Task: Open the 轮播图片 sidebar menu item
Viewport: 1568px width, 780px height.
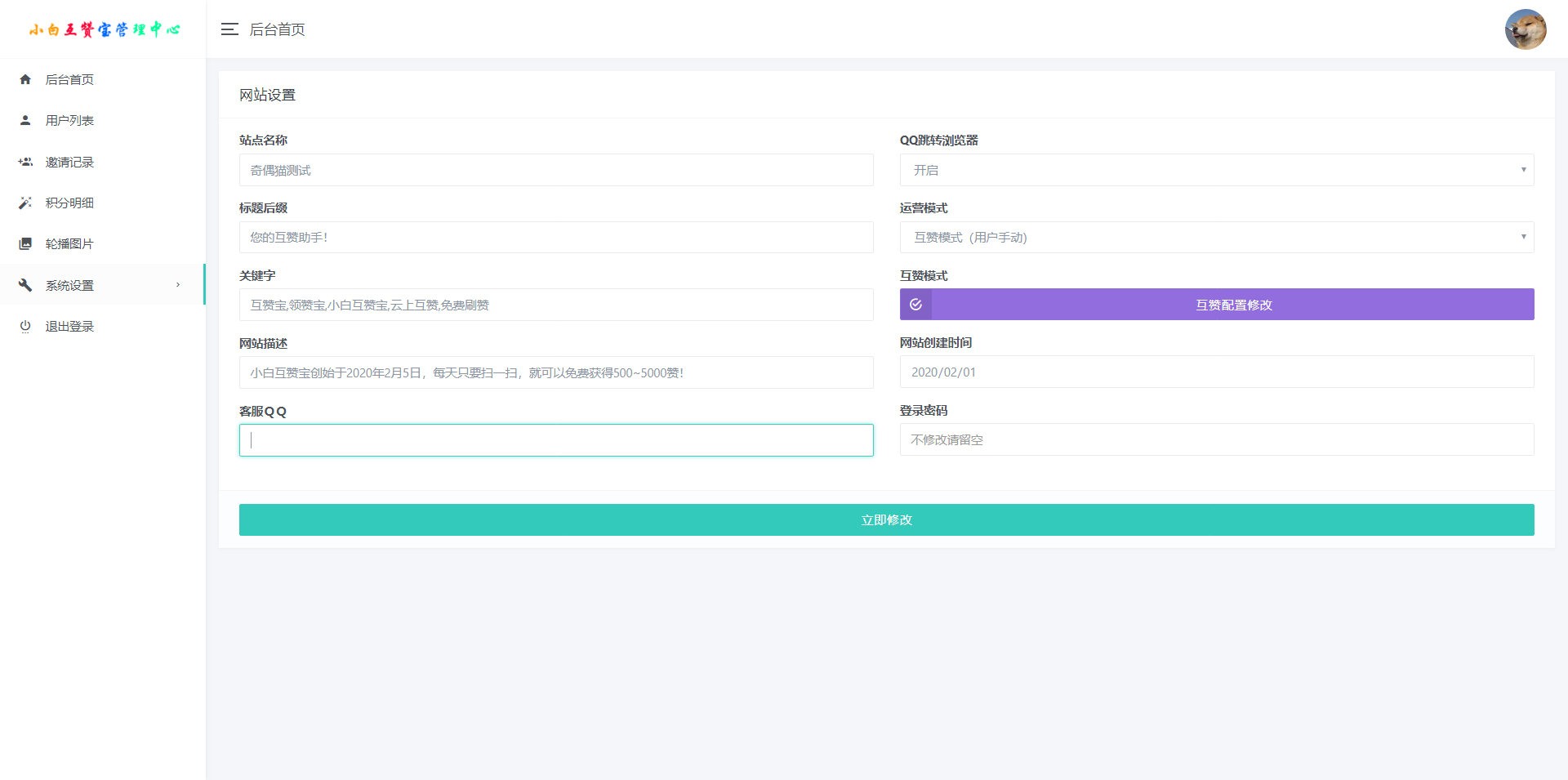Action: click(103, 243)
